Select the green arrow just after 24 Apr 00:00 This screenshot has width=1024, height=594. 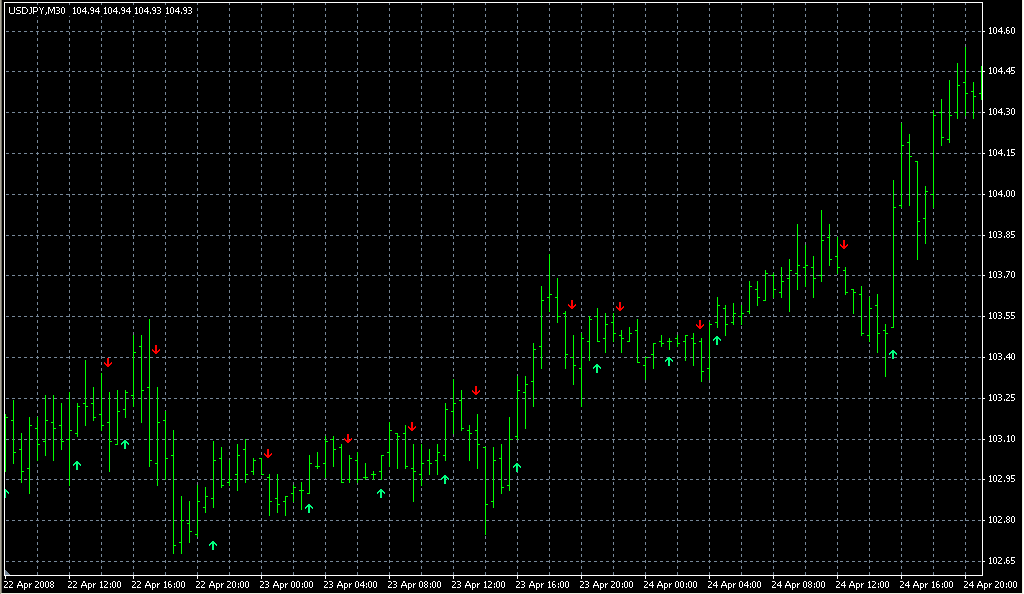pyautogui.click(x=669, y=361)
